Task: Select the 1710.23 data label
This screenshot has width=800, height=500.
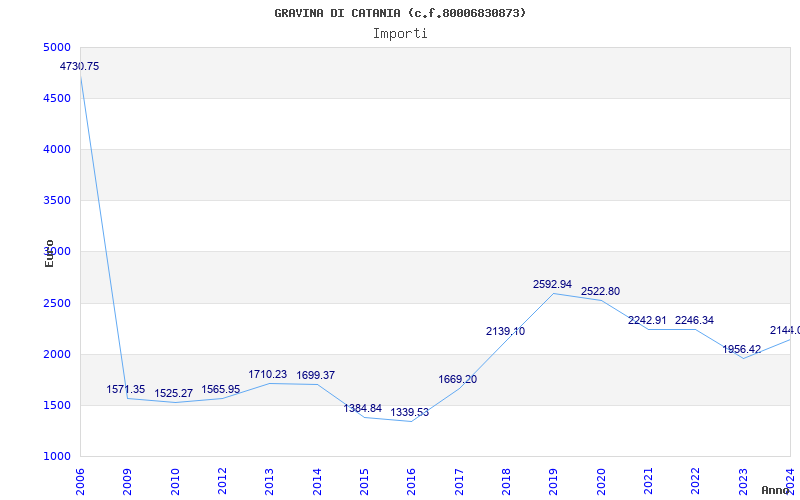Action: click(268, 374)
